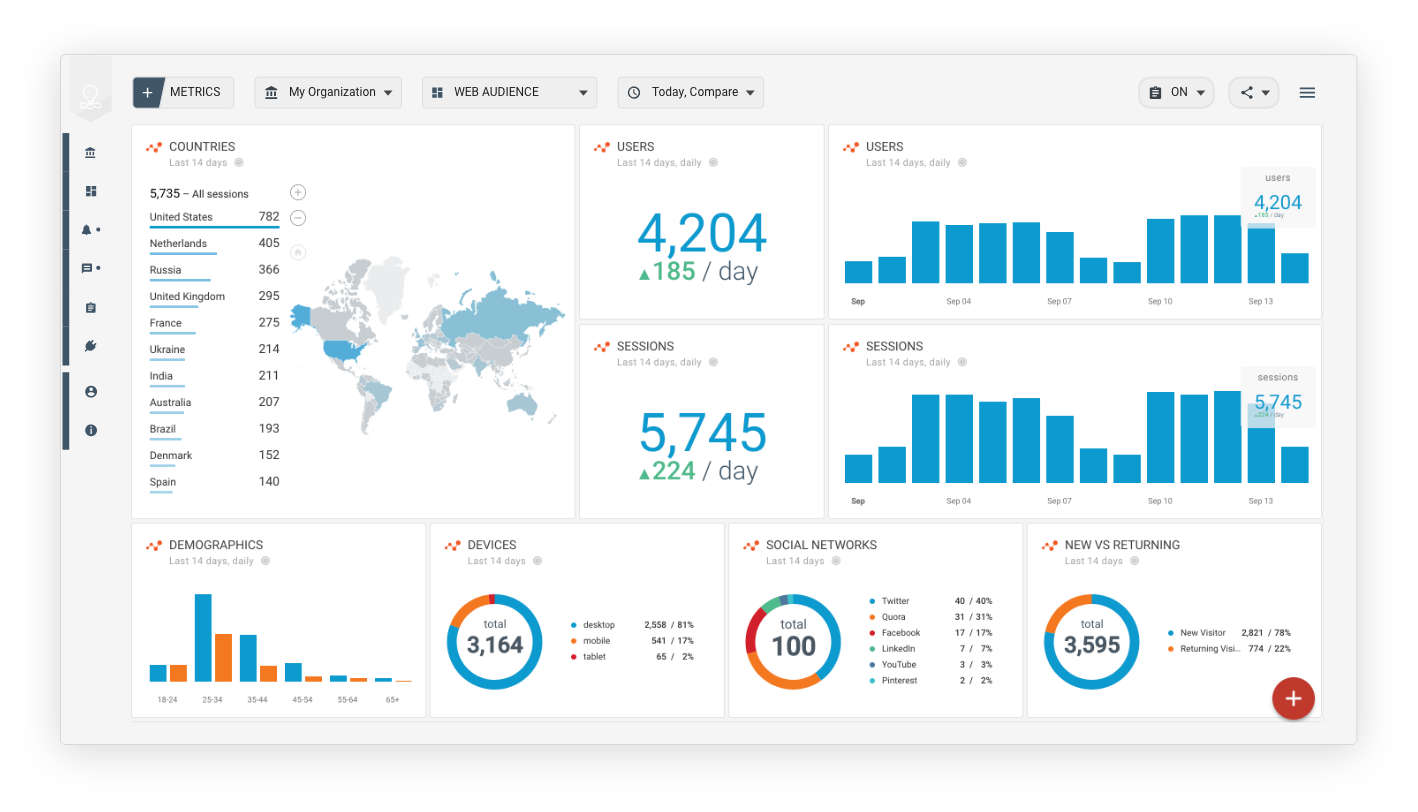Click the info icon in sidebar
This screenshot has width=1418, height=812.
pos(91,430)
